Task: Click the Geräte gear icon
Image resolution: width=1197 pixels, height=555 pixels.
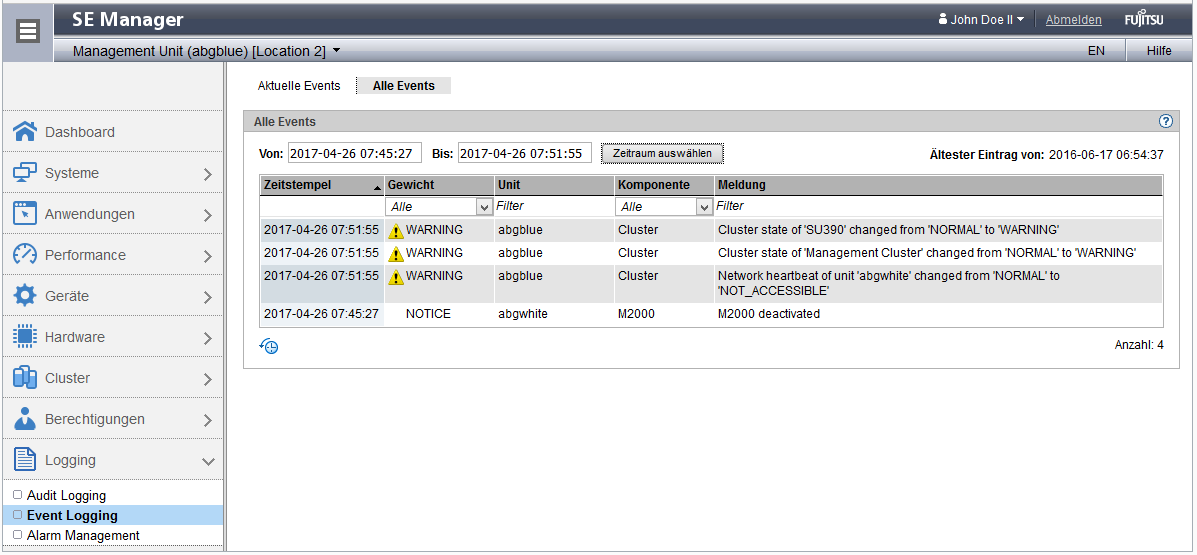Action: [25, 296]
